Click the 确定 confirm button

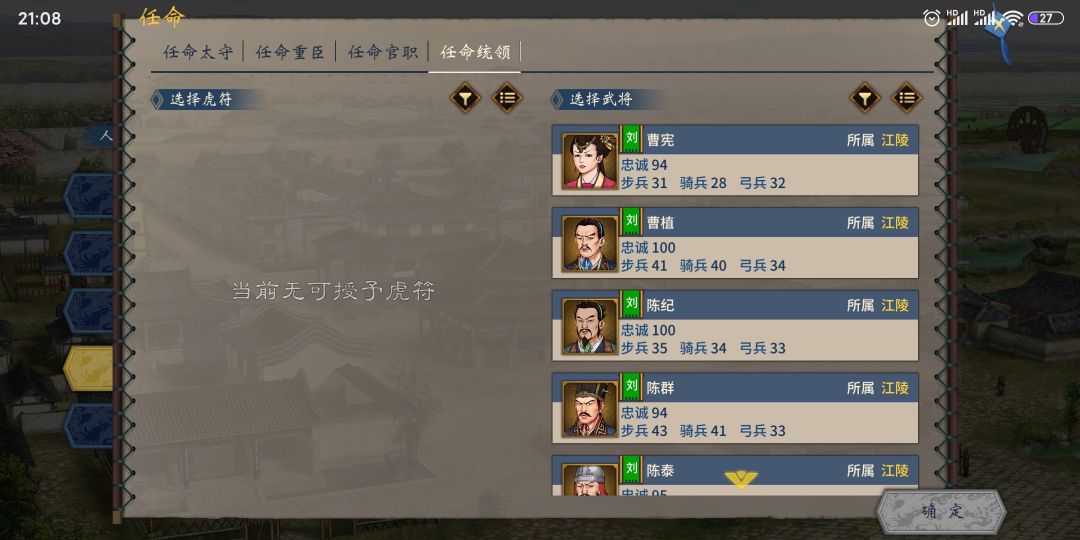(x=942, y=512)
